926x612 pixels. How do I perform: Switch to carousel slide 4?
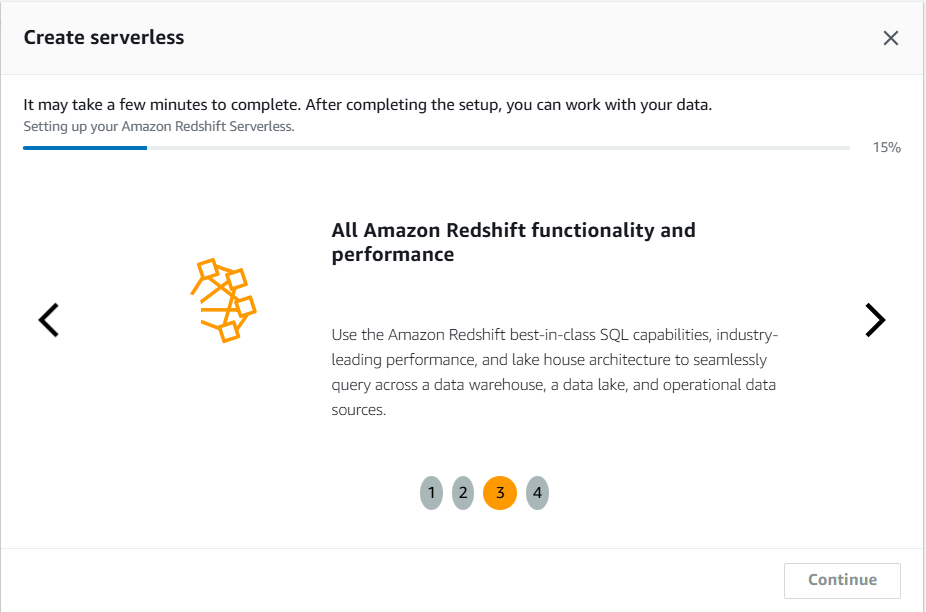point(537,493)
